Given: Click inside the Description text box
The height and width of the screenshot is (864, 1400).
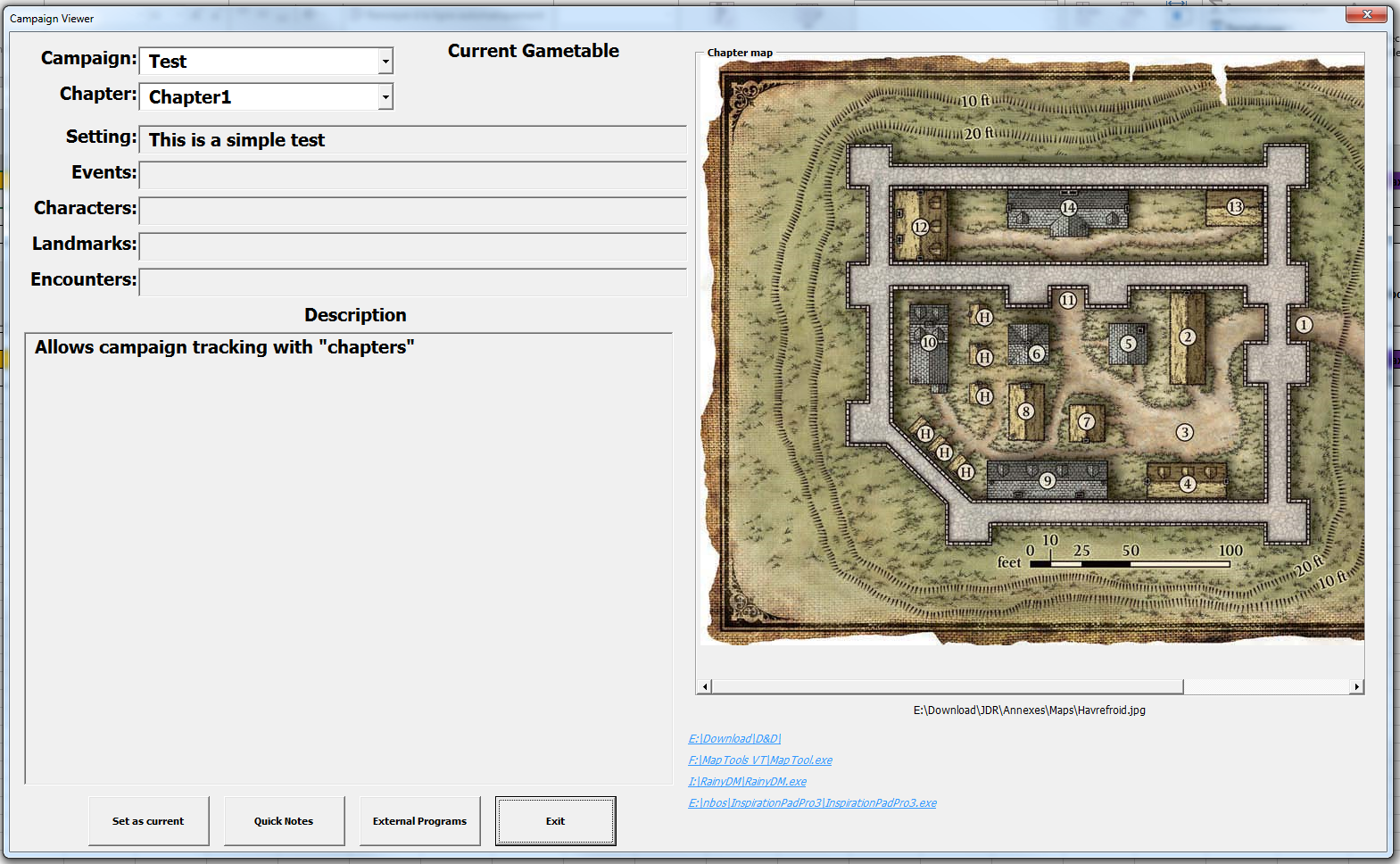Looking at the screenshot, I should pyautogui.click(x=349, y=559).
